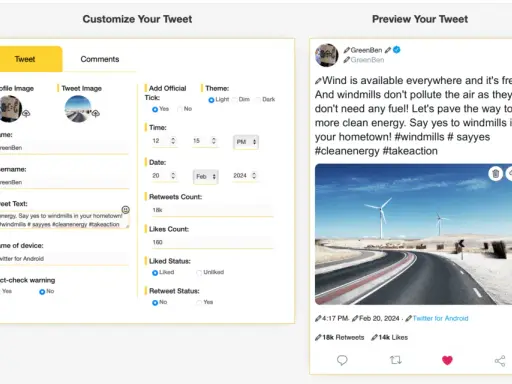This screenshot has height=384, width=512.
Task: Choose the Dim theme
Action: 235,100
